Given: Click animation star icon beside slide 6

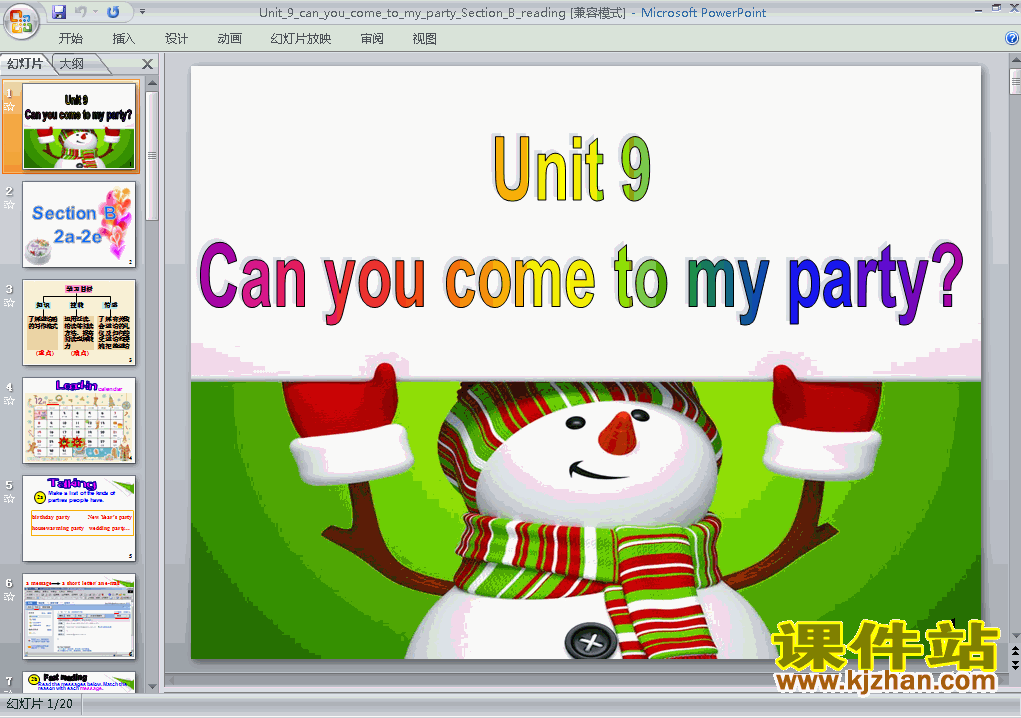Looking at the screenshot, I should click(x=9, y=597).
